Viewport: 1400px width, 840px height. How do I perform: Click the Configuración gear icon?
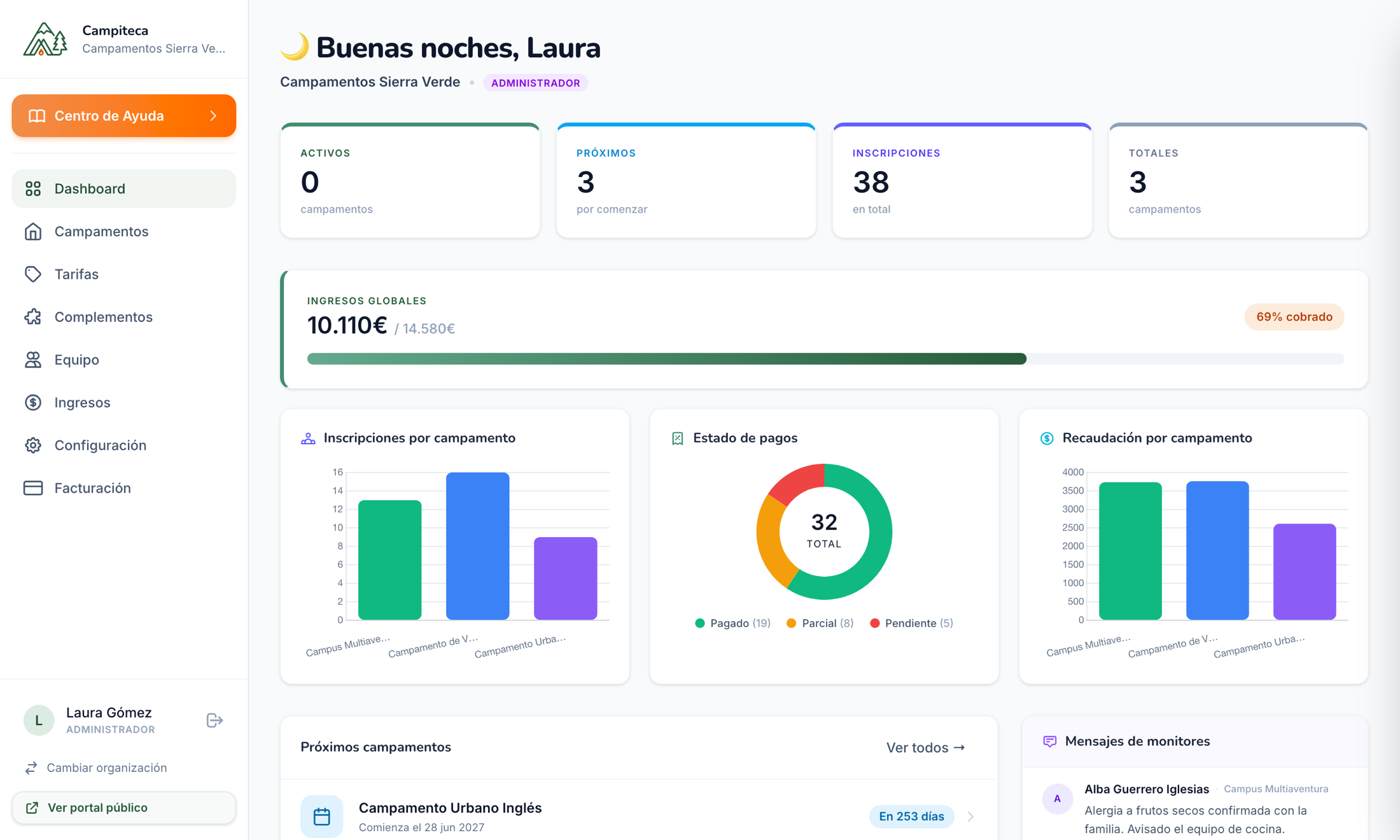(33, 445)
